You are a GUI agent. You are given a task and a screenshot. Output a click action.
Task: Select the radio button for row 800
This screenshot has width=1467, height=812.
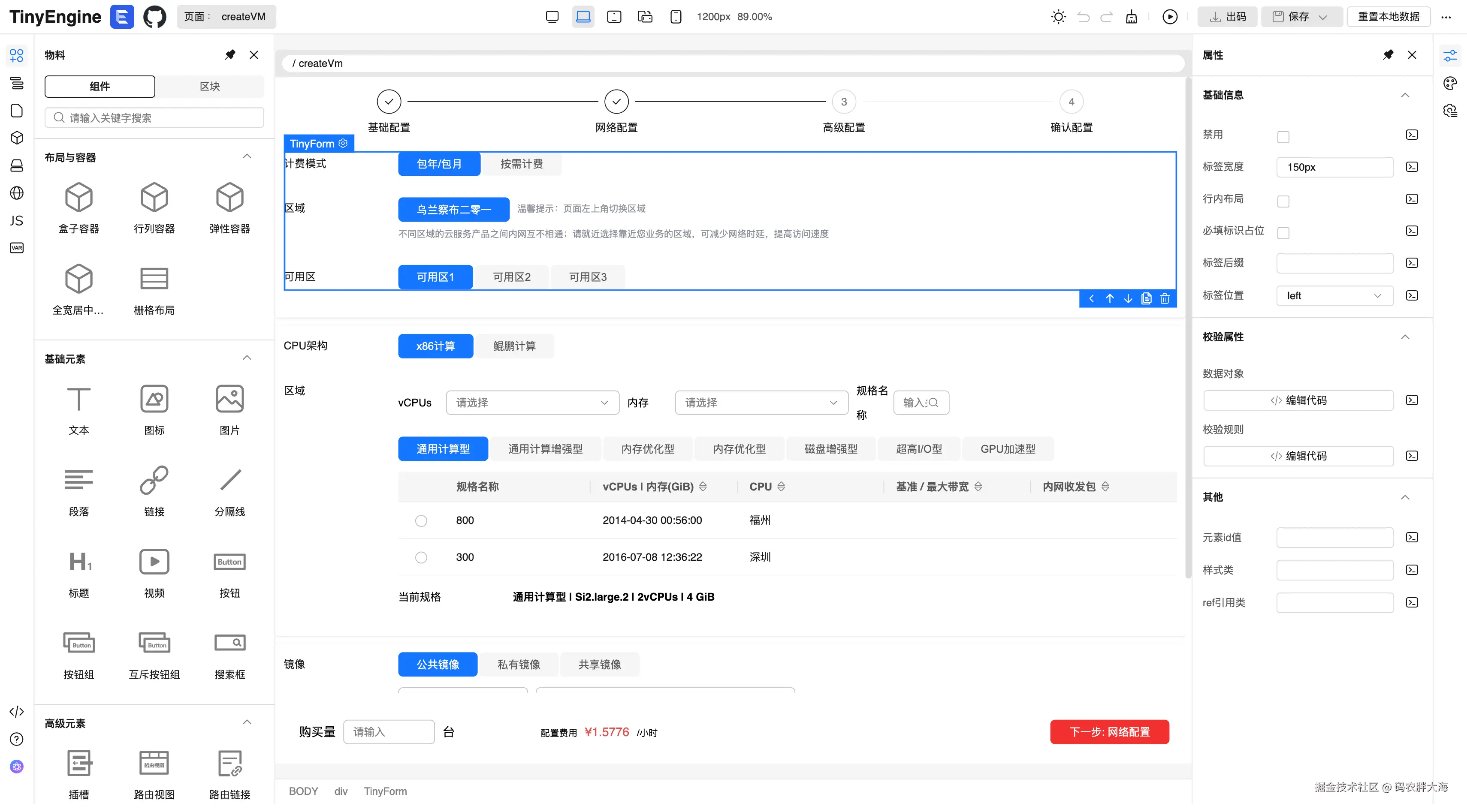(421, 520)
